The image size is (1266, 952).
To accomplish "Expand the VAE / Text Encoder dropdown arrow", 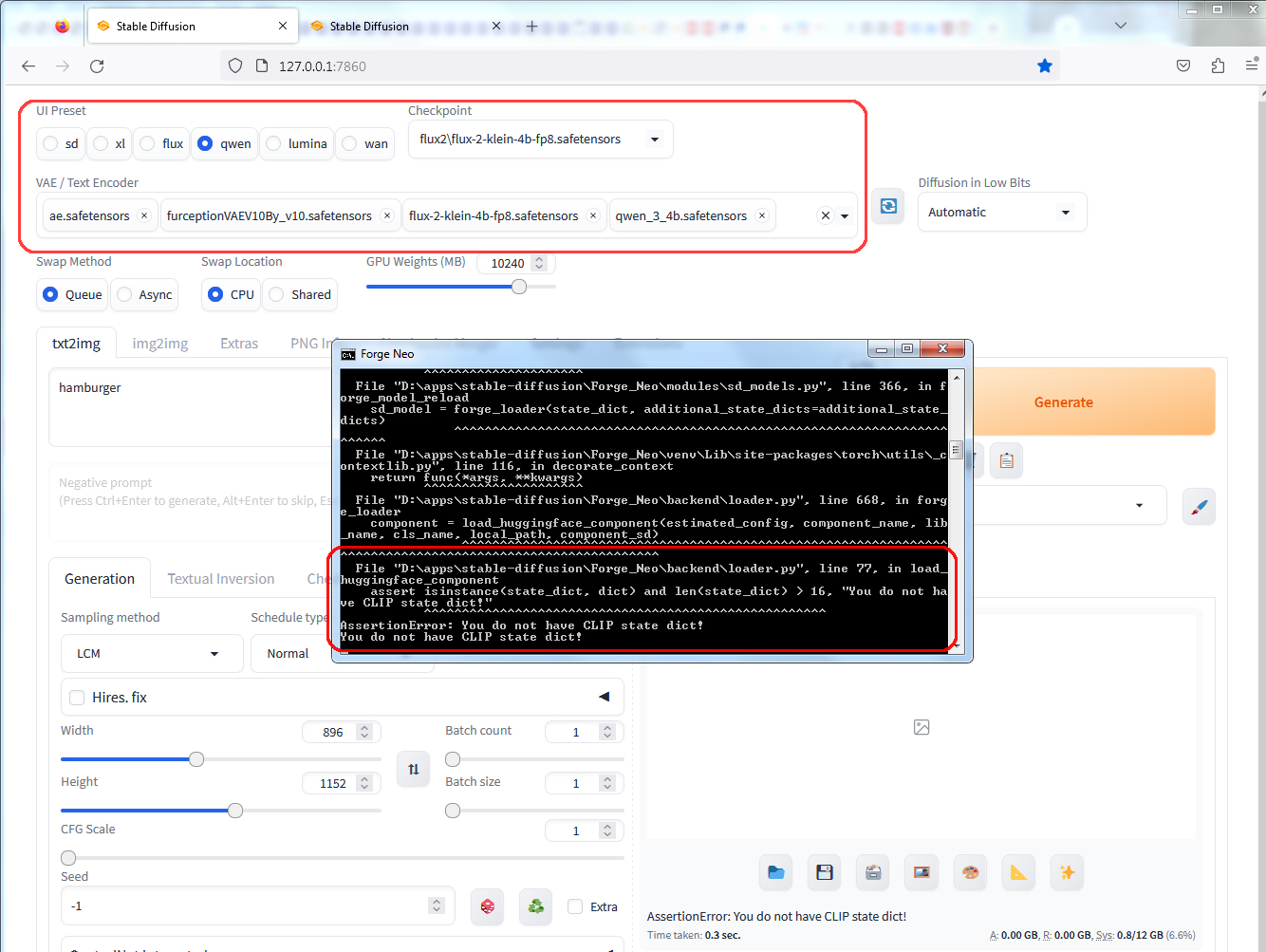I will 845,215.
